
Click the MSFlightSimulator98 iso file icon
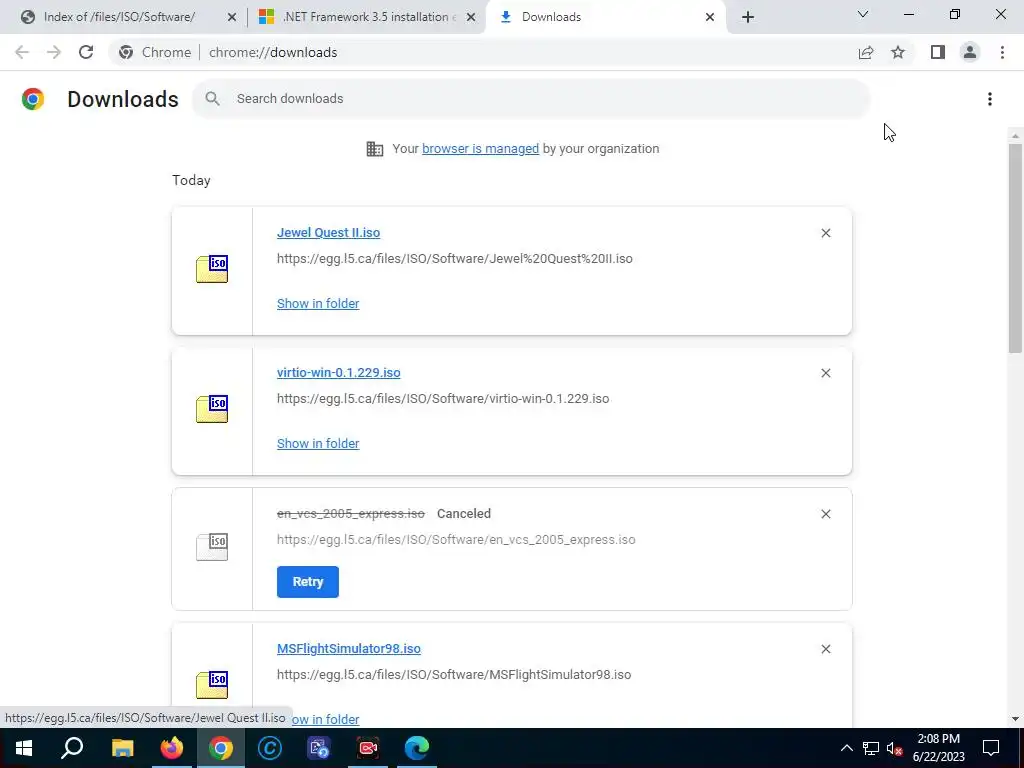(212, 684)
